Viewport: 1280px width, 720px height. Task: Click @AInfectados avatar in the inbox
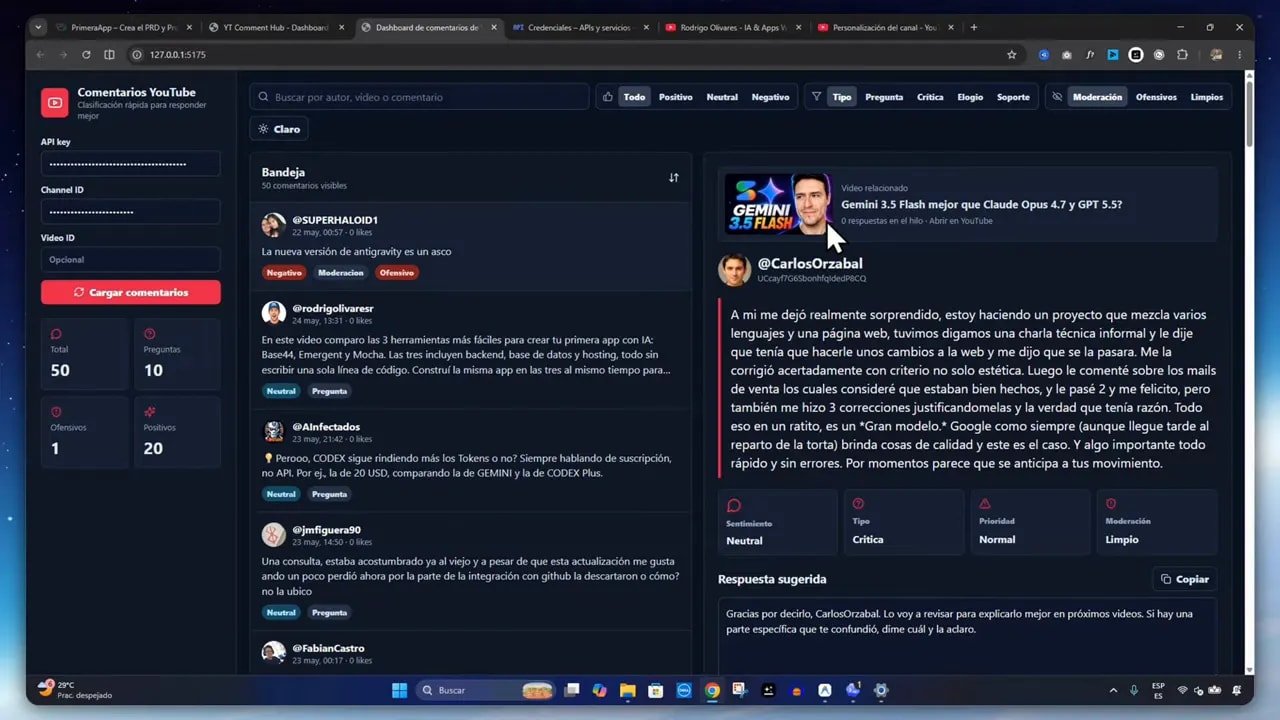tap(274, 431)
